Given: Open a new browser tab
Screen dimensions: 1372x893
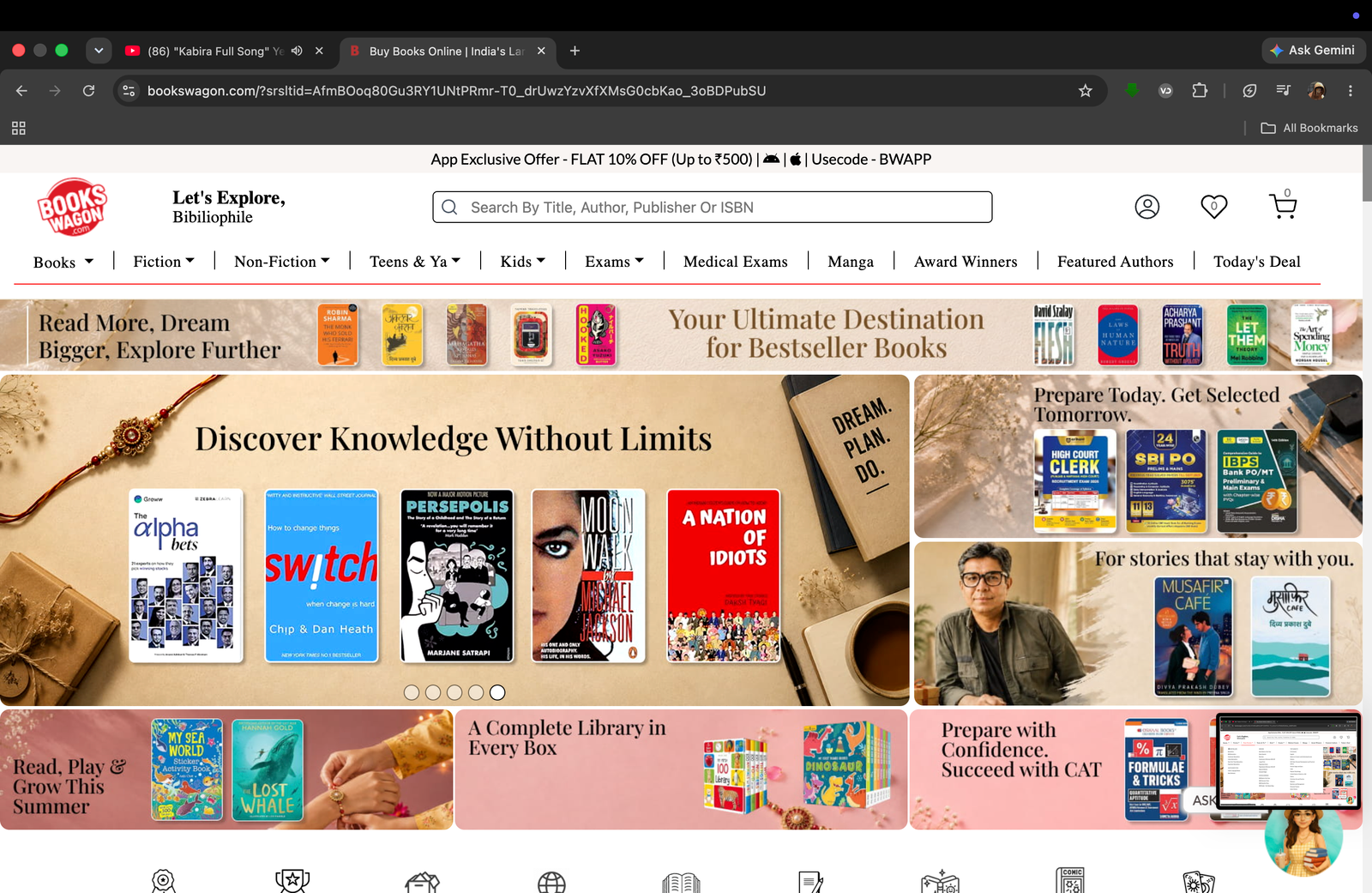Looking at the screenshot, I should click(x=575, y=51).
